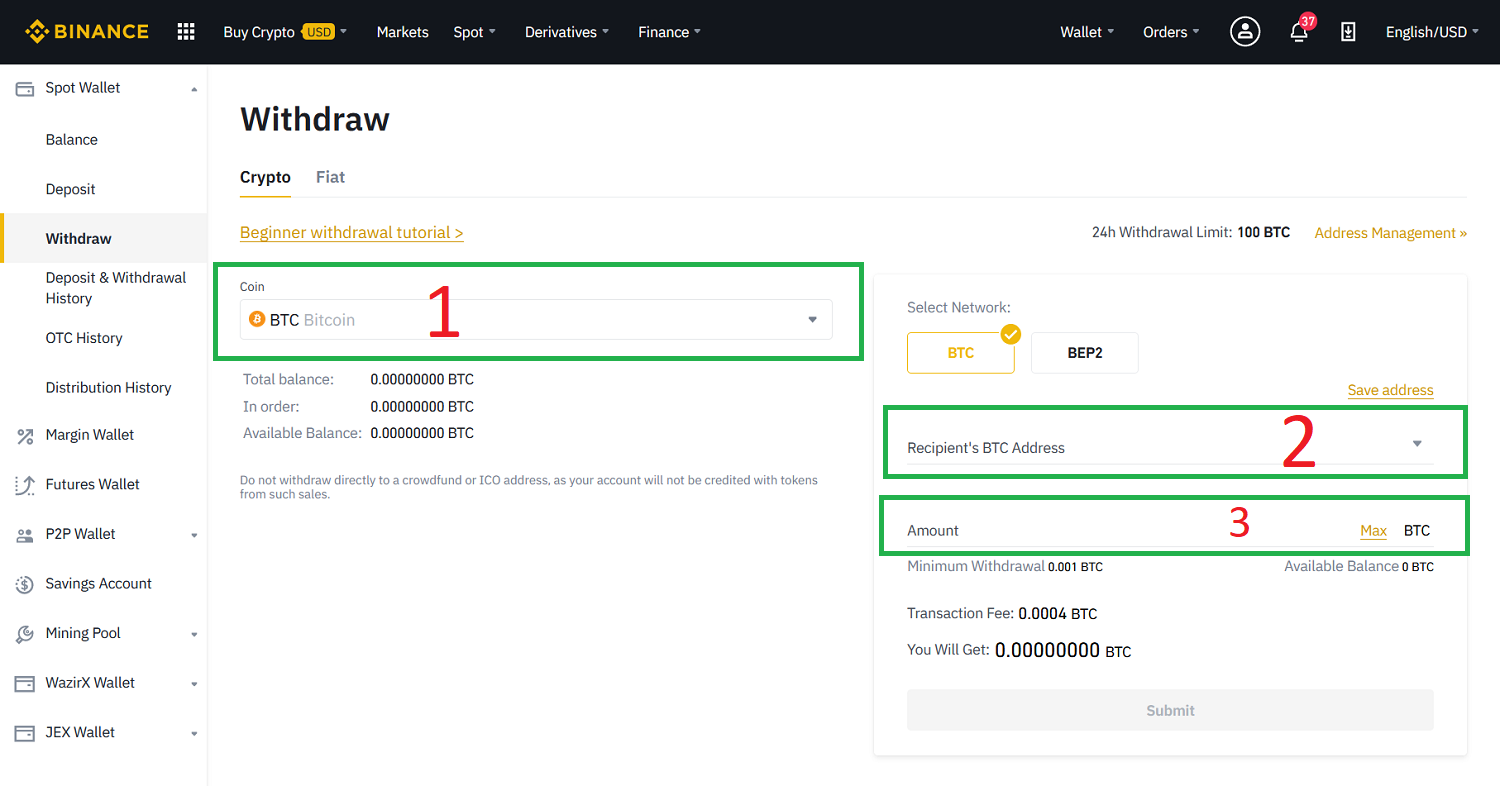The width and height of the screenshot is (1500, 786).
Task: Go to Markets page
Action: click(x=402, y=32)
